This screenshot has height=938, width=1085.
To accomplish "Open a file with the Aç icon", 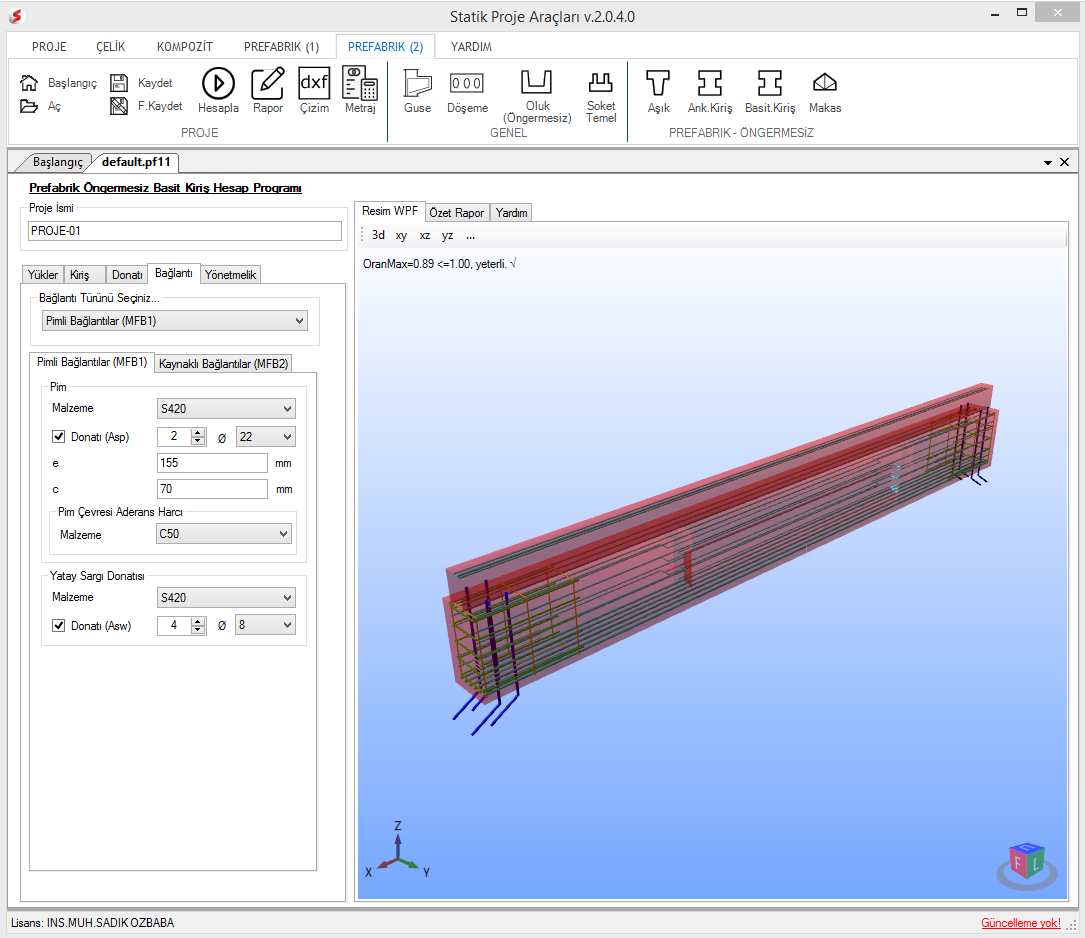I will click(x=28, y=106).
